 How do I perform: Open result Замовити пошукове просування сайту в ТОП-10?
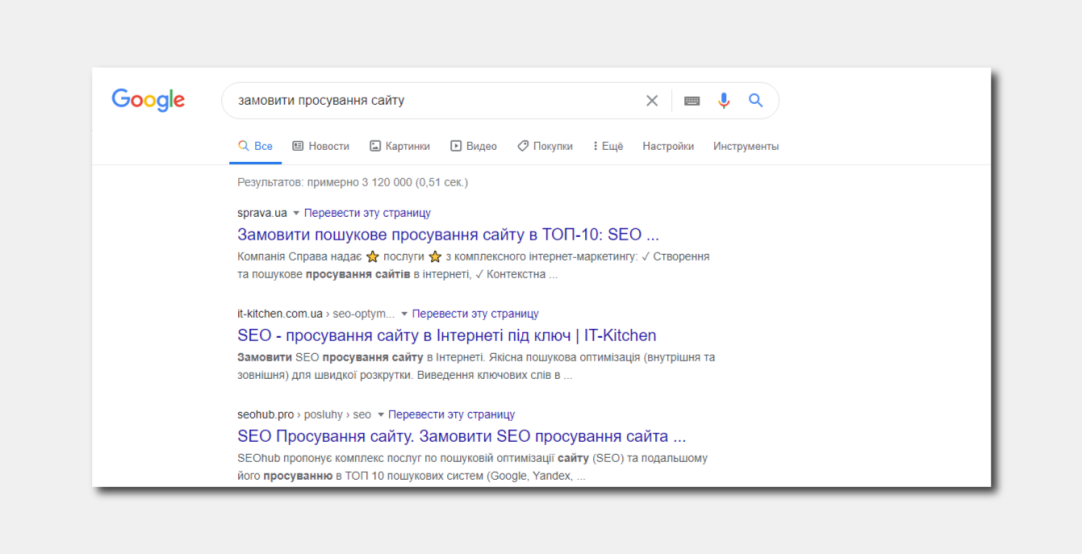(449, 235)
